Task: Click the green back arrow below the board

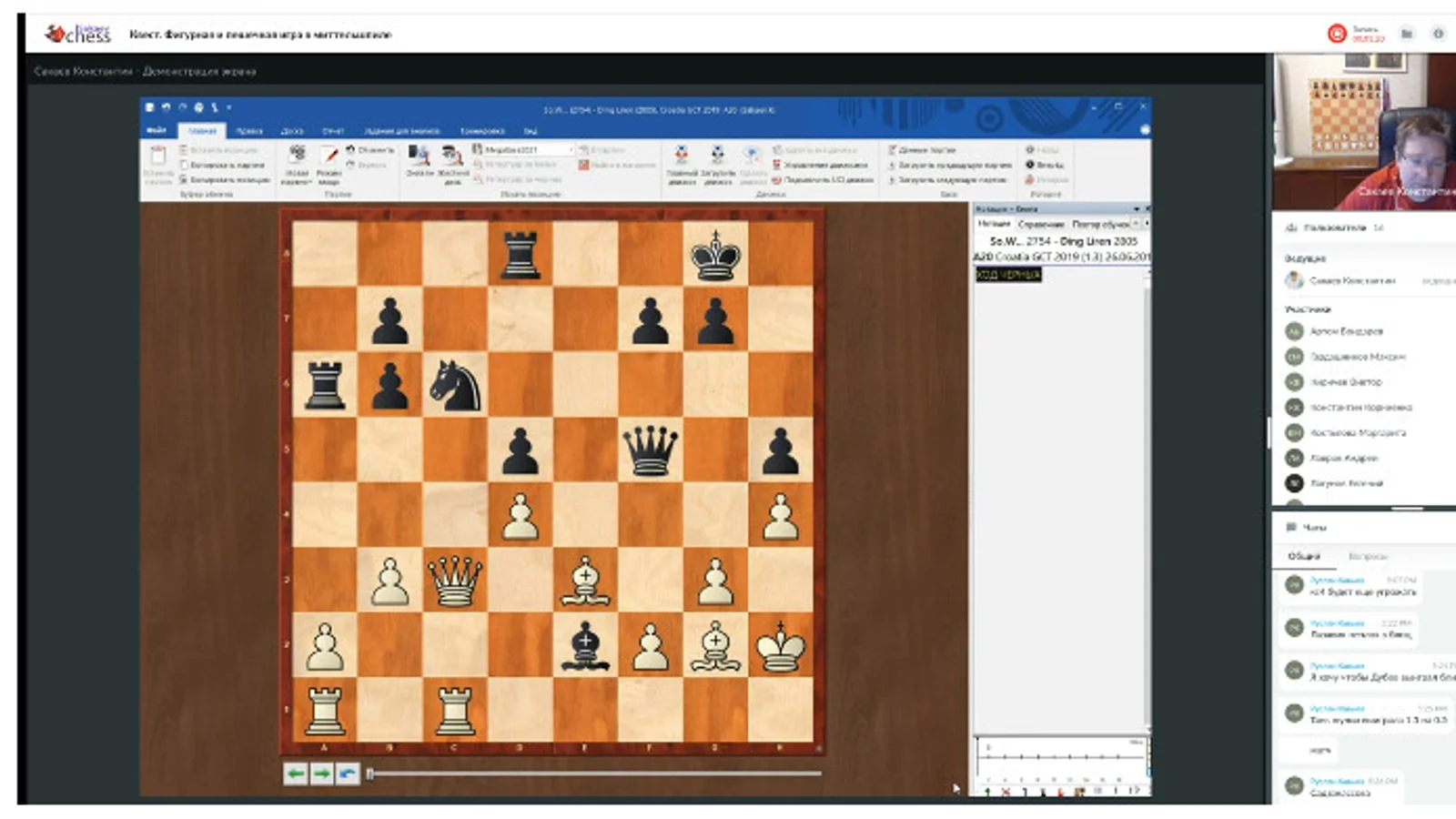Action: (295, 773)
